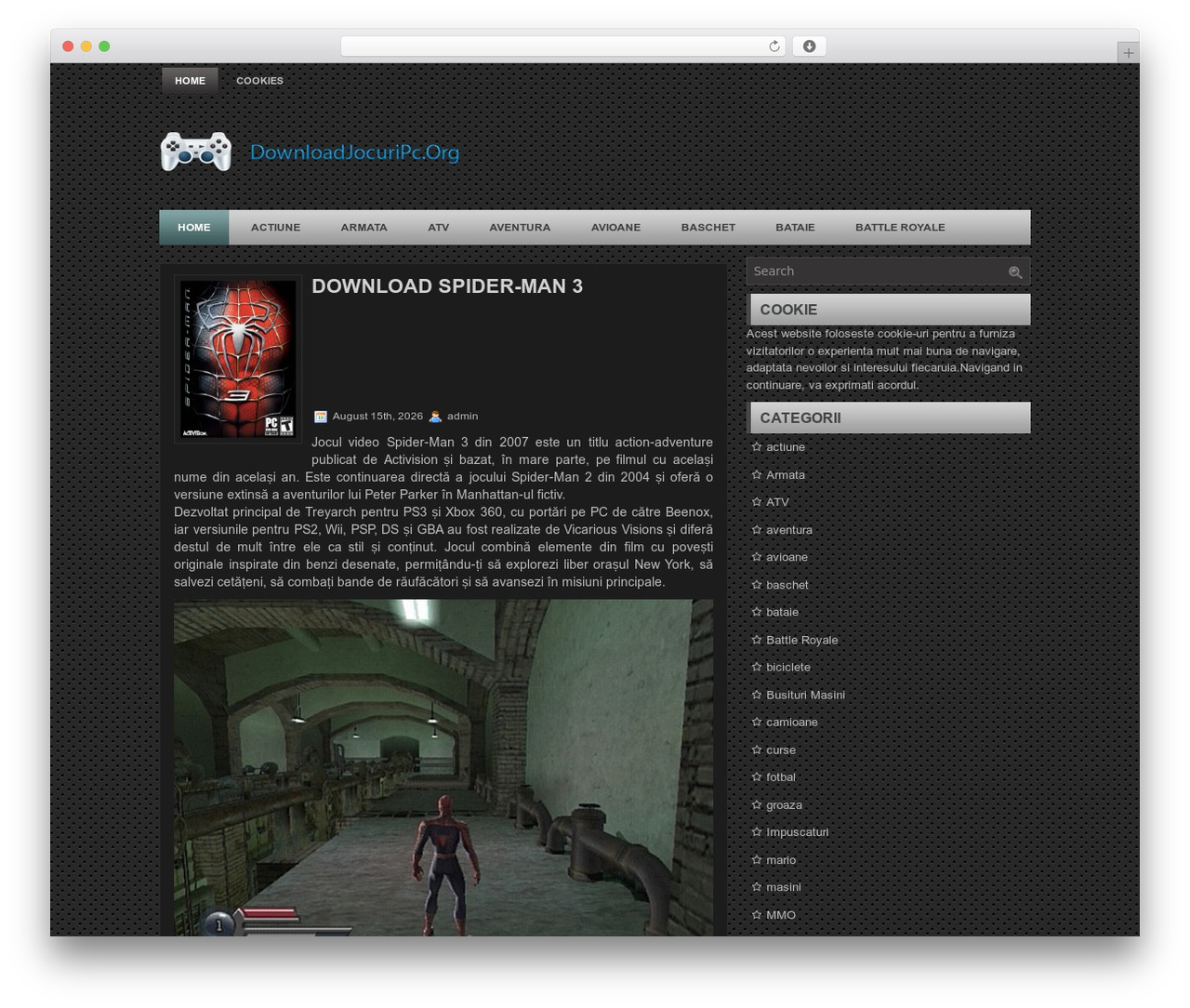
Task: Open the top HOME menu item
Action: pos(190,81)
